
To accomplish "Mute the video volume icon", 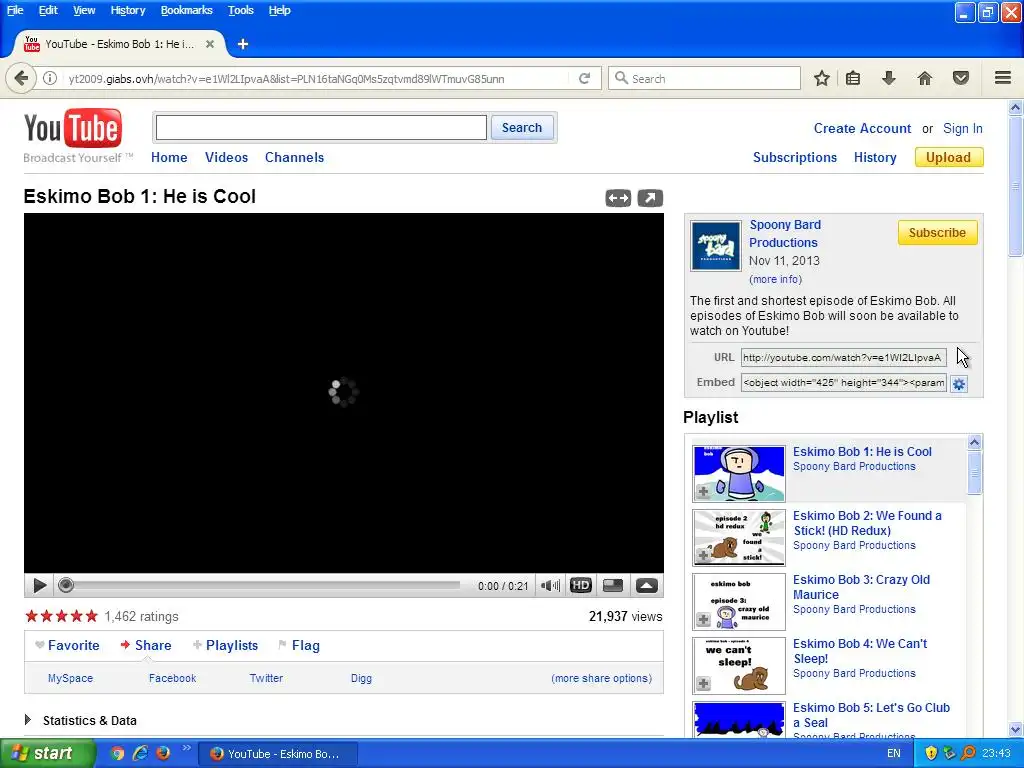I will click(550, 586).
